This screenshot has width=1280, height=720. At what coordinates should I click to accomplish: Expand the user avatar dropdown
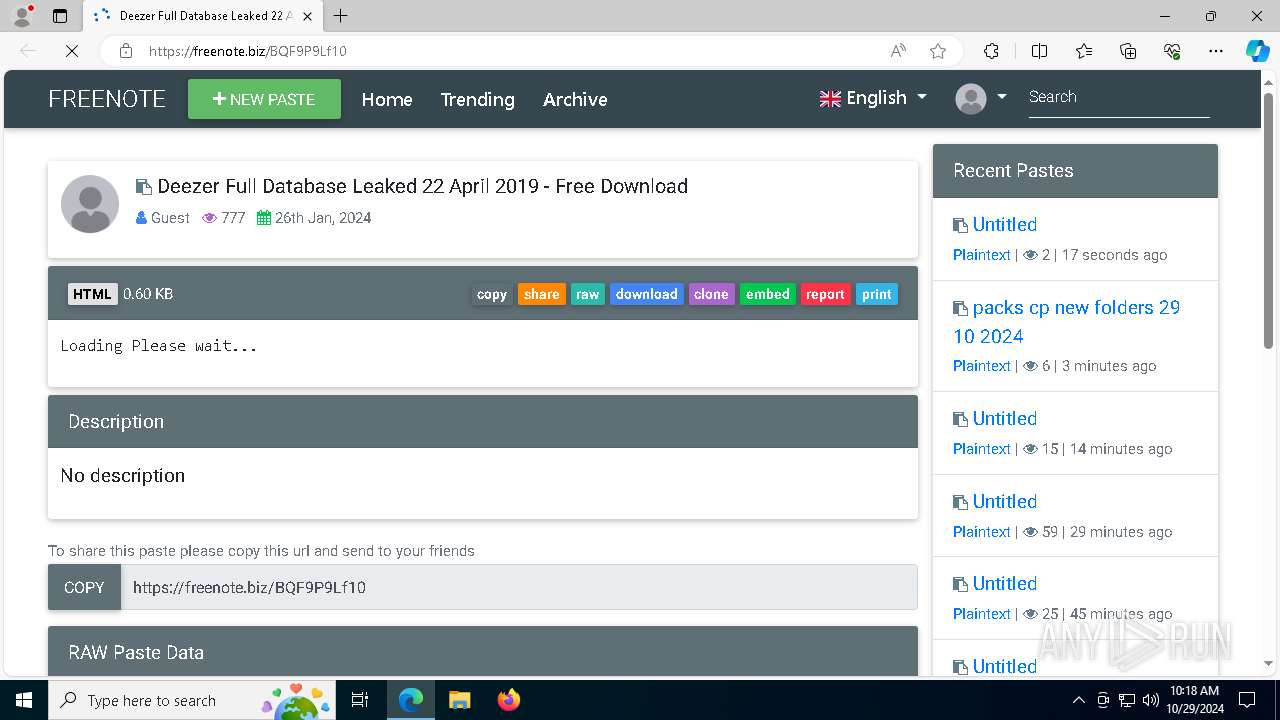coord(981,98)
